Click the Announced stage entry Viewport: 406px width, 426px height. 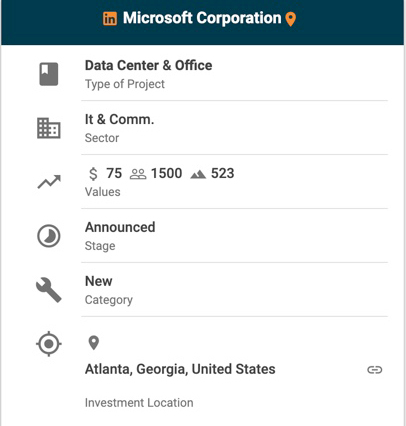pos(120,227)
